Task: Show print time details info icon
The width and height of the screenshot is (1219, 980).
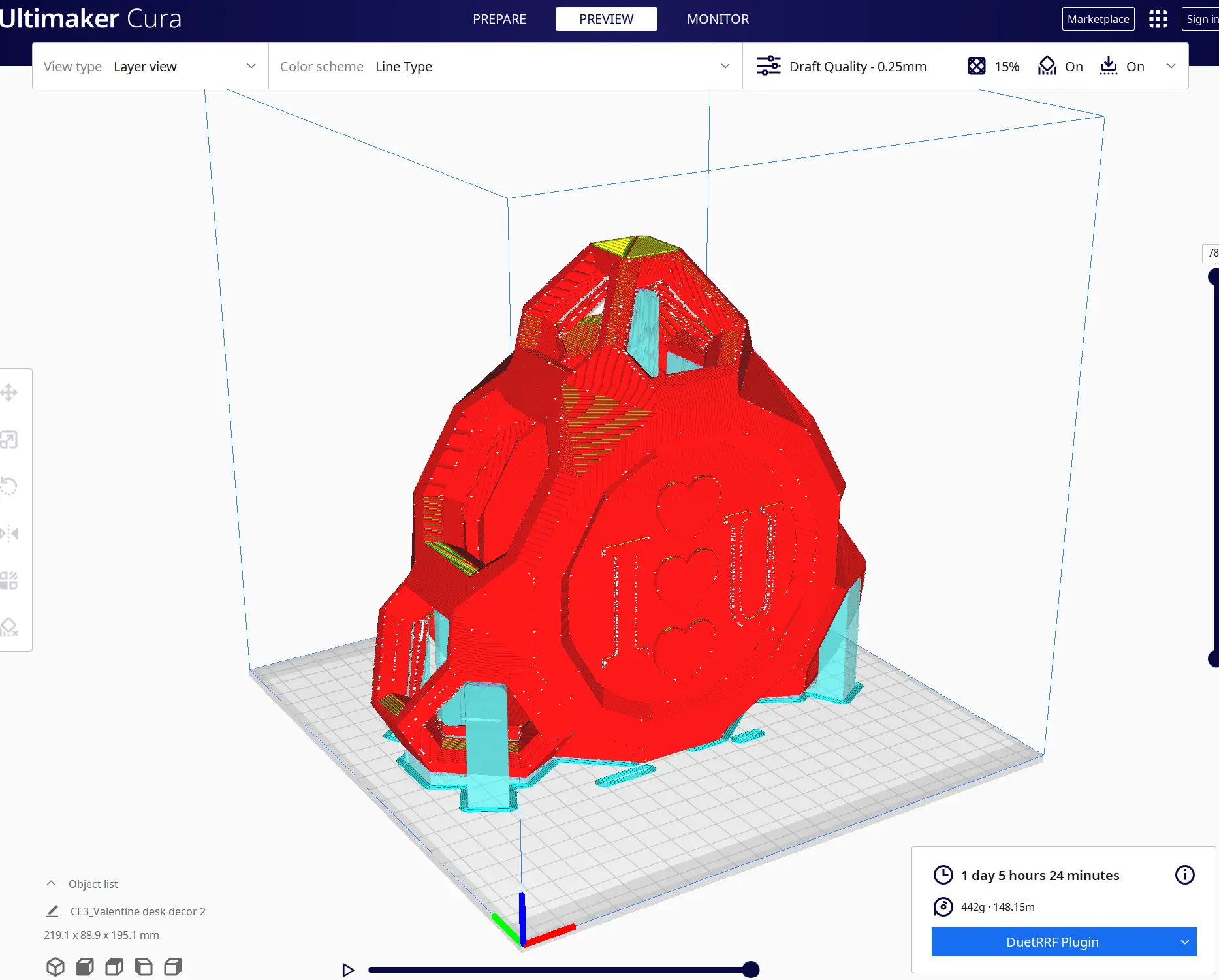Action: (1184, 875)
